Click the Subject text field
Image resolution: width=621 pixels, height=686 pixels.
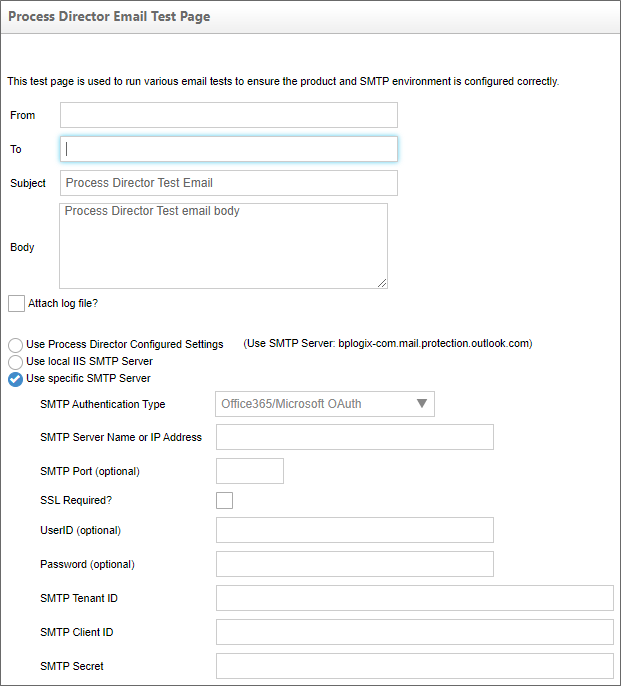[228, 183]
